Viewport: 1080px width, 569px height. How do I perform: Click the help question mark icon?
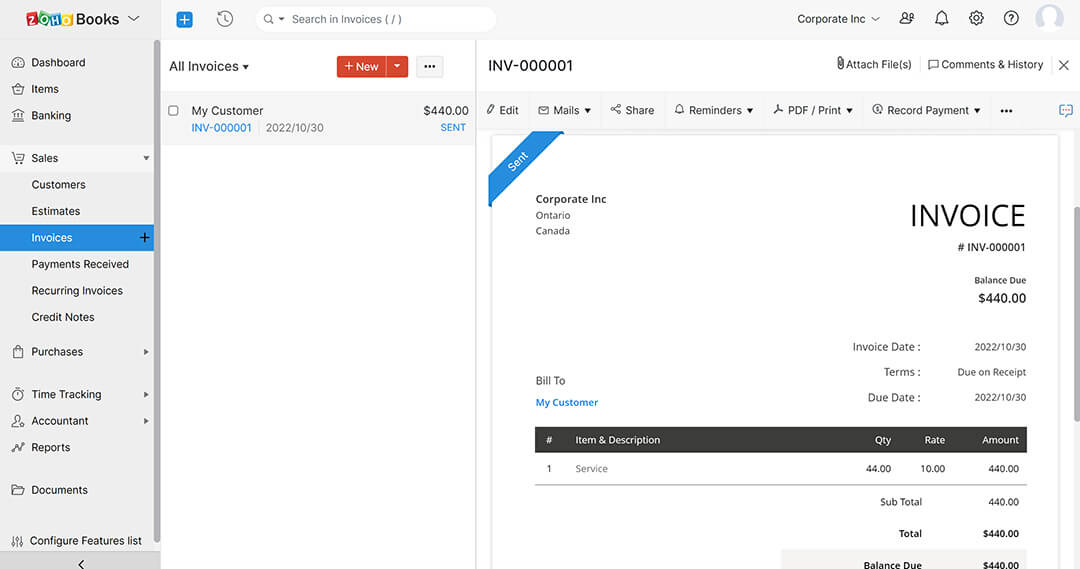click(1011, 19)
